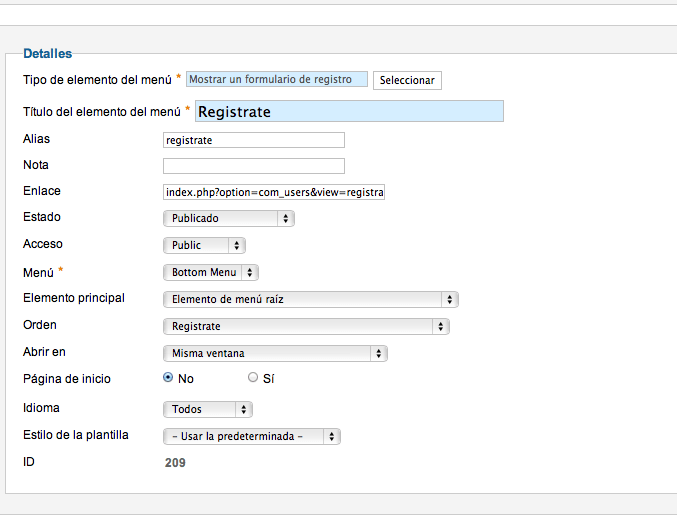Click the Alias label
This screenshot has height=515, width=677.
36,139
